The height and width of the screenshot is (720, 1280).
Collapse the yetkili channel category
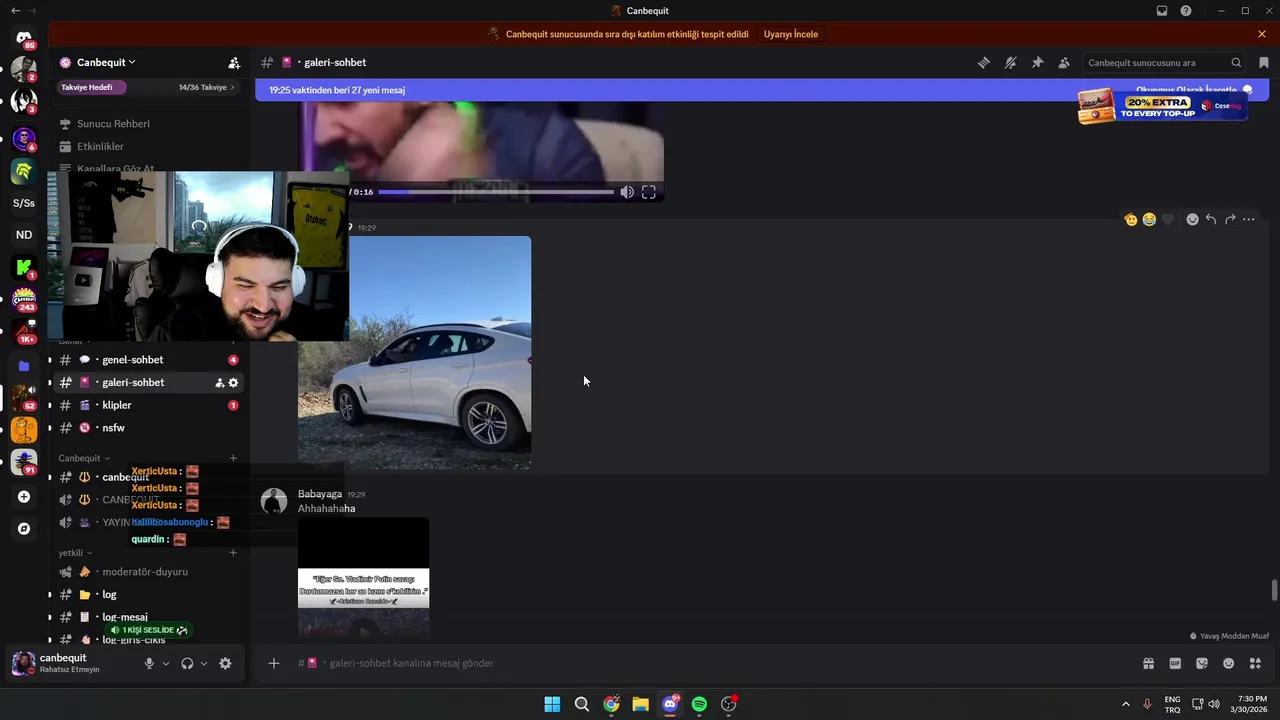(x=75, y=553)
